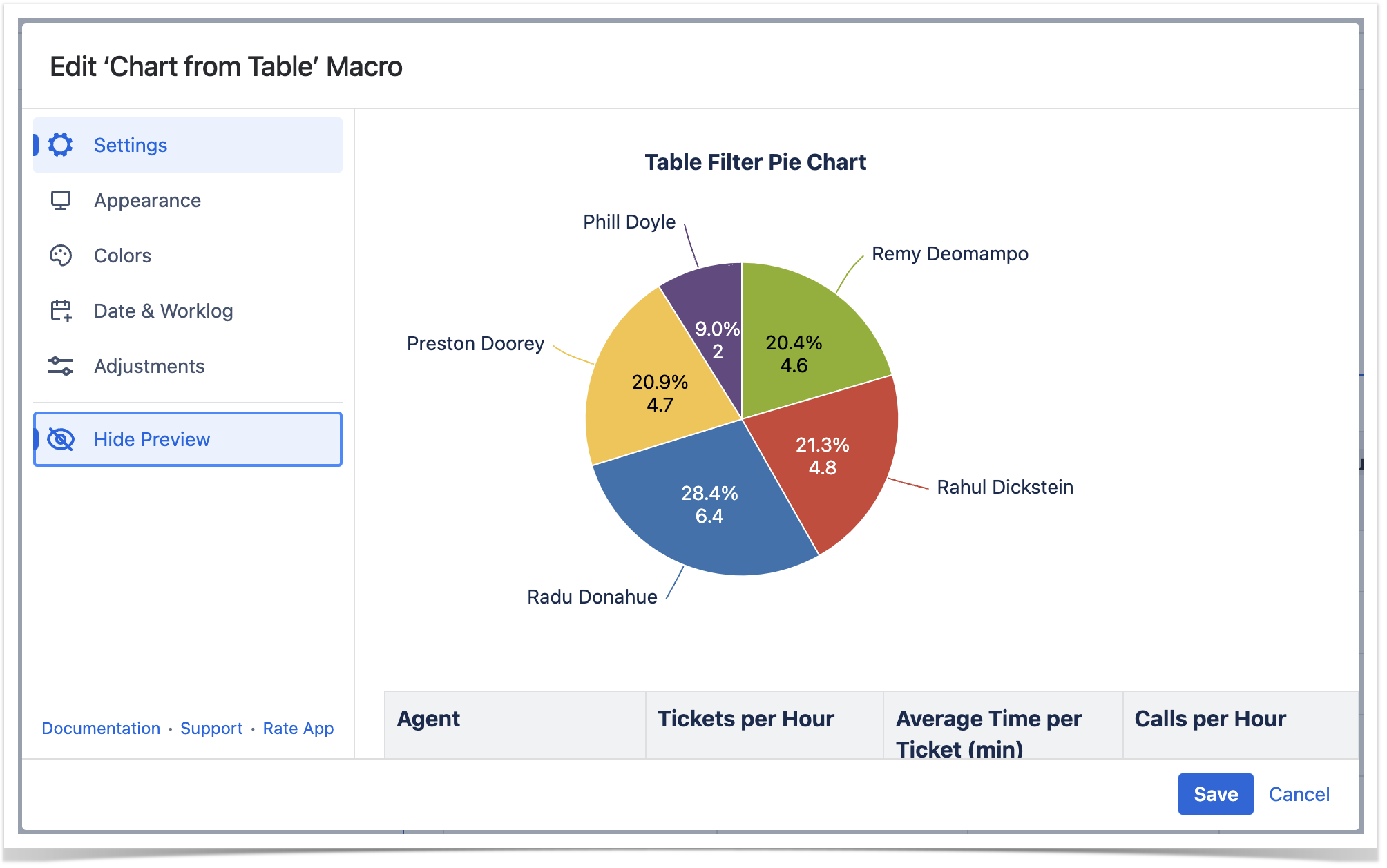Click the Date & Worklog calendar icon
This screenshot has width=1387, height=868.
tap(61, 311)
